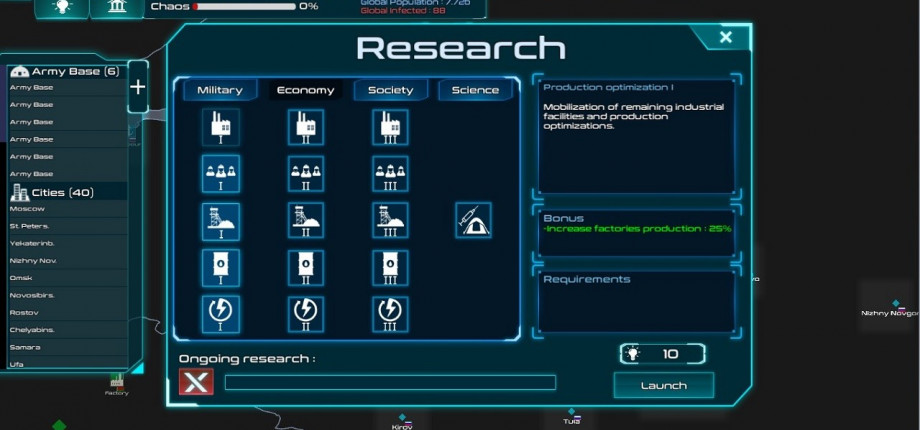
Task: Select Nizhny Nov. in the cities list
Action: (x=68, y=261)
